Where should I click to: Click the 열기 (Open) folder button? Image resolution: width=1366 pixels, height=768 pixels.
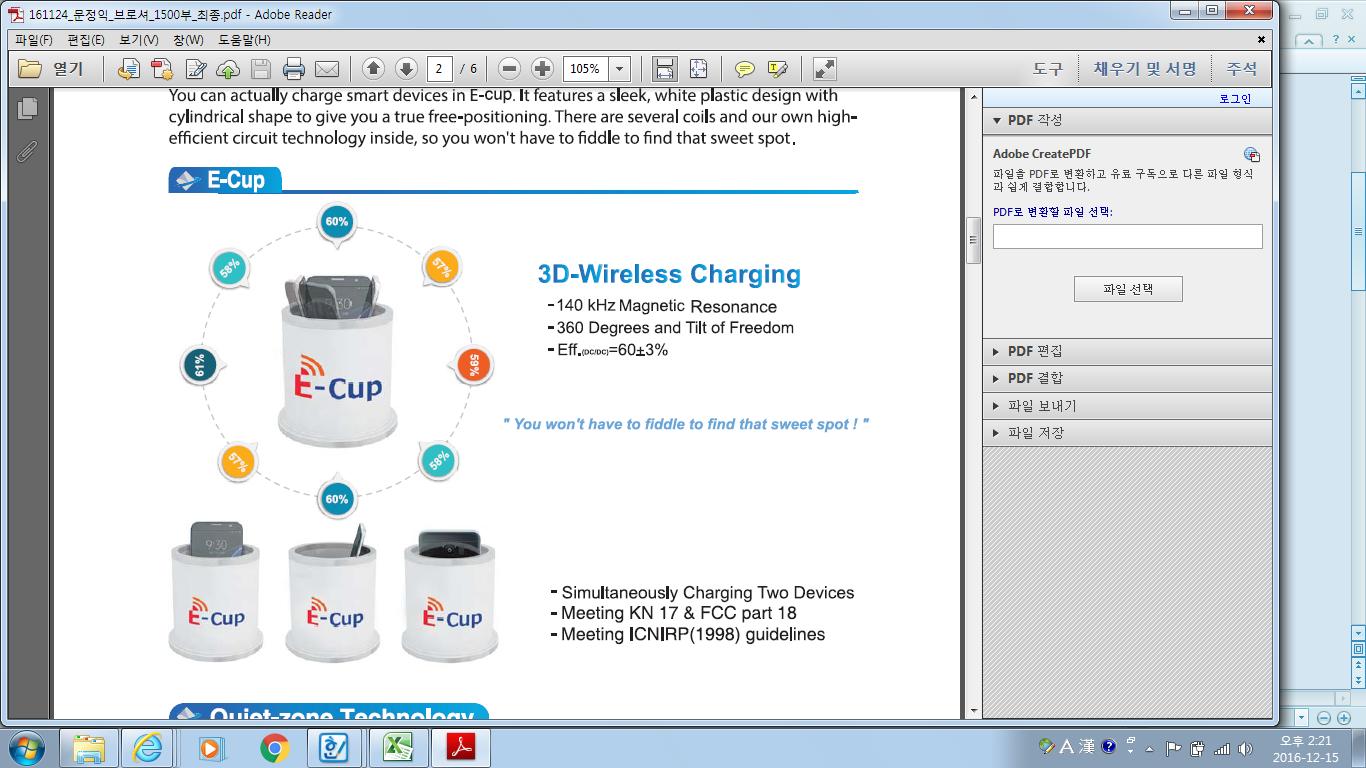pyautogui.click(x=51, y=69)
